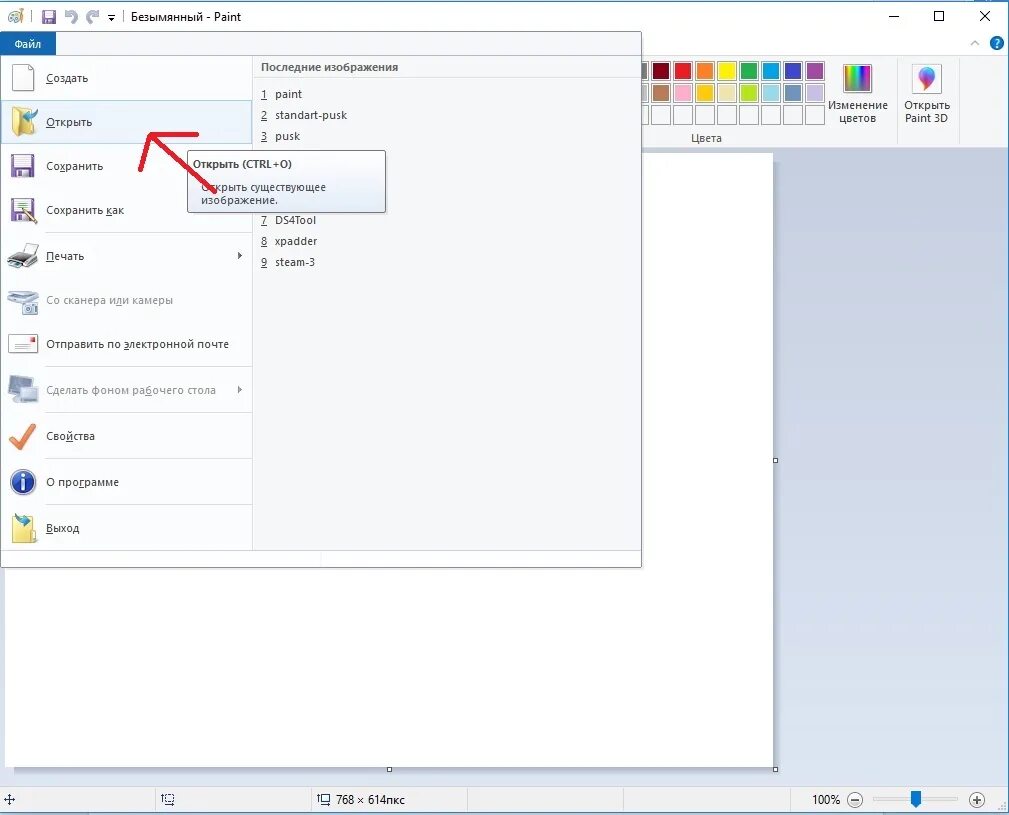This screenshot has height=815, width=1009.
Task: Pick the pink color swatch
Action: click(683, 93)
